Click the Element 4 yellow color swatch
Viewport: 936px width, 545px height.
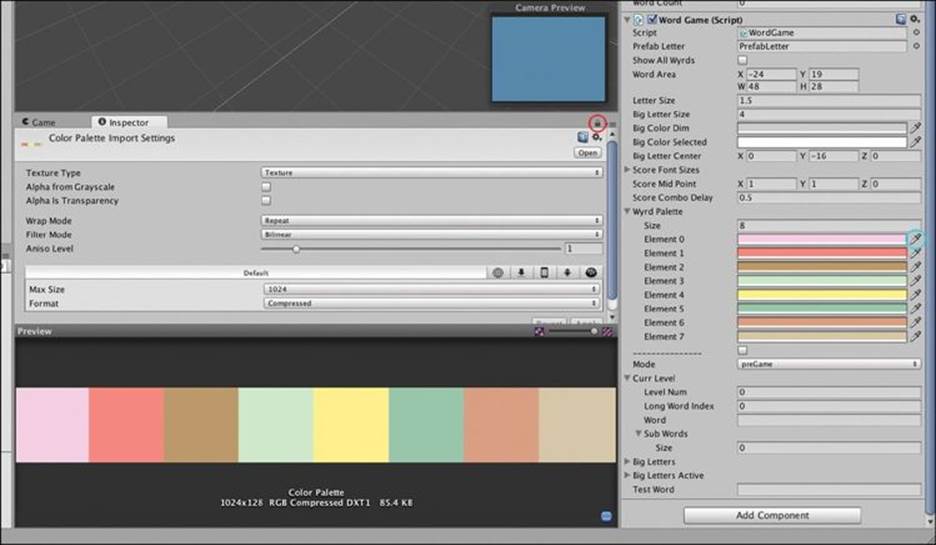click(822, 295)
